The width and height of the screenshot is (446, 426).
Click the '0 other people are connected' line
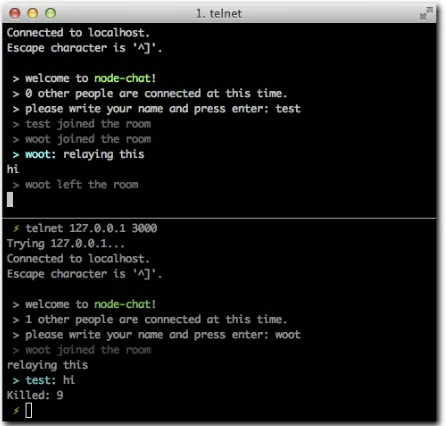pos(150,94)
